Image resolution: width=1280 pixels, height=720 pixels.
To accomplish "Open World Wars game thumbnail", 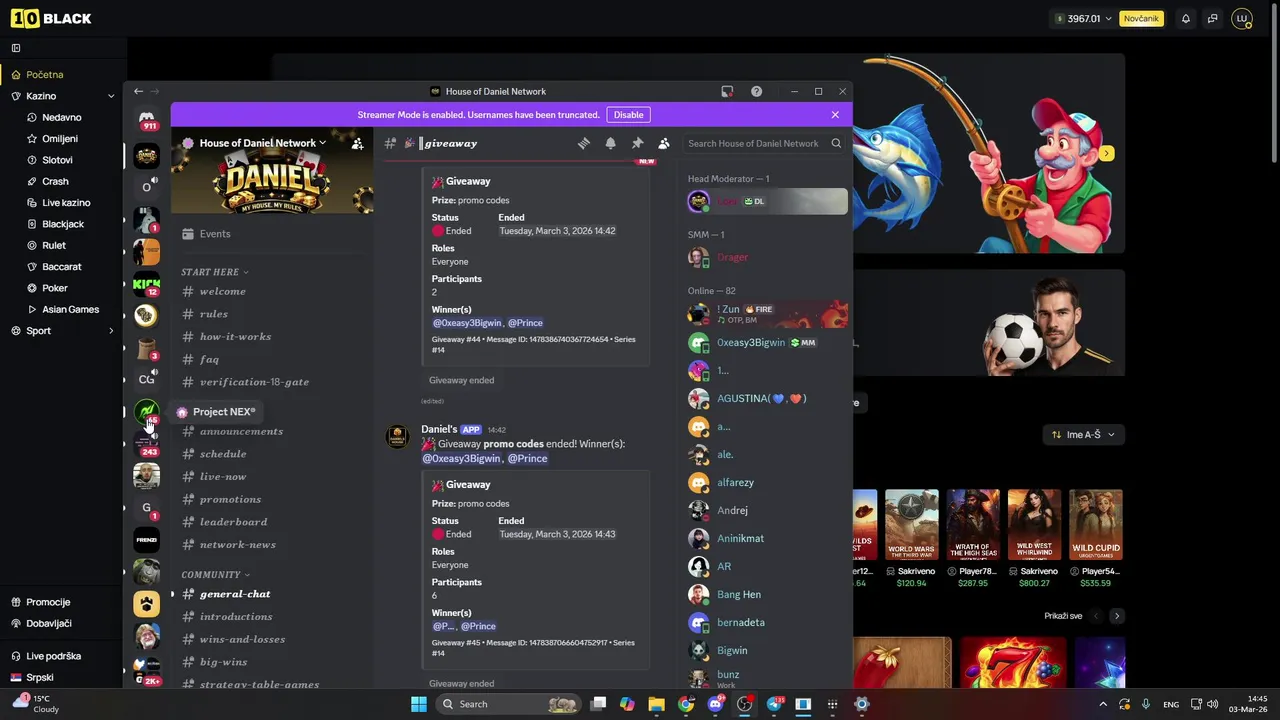I will pyautogui.click(x=912, y=524).
